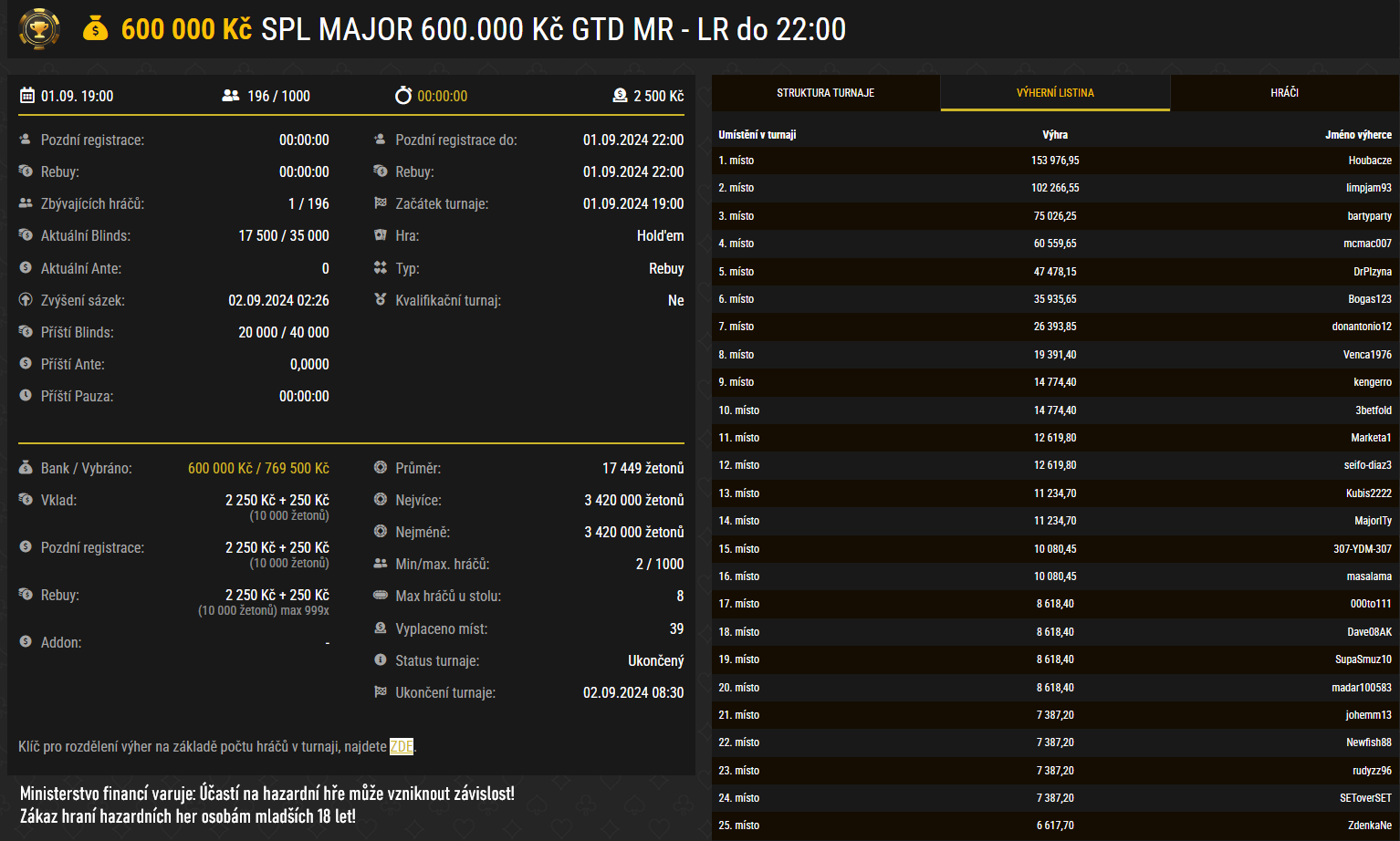The width and height of the screenshot is (1400, 841).
Task: Open the Výherní listina tab
Action: (x=1055, y=93)
